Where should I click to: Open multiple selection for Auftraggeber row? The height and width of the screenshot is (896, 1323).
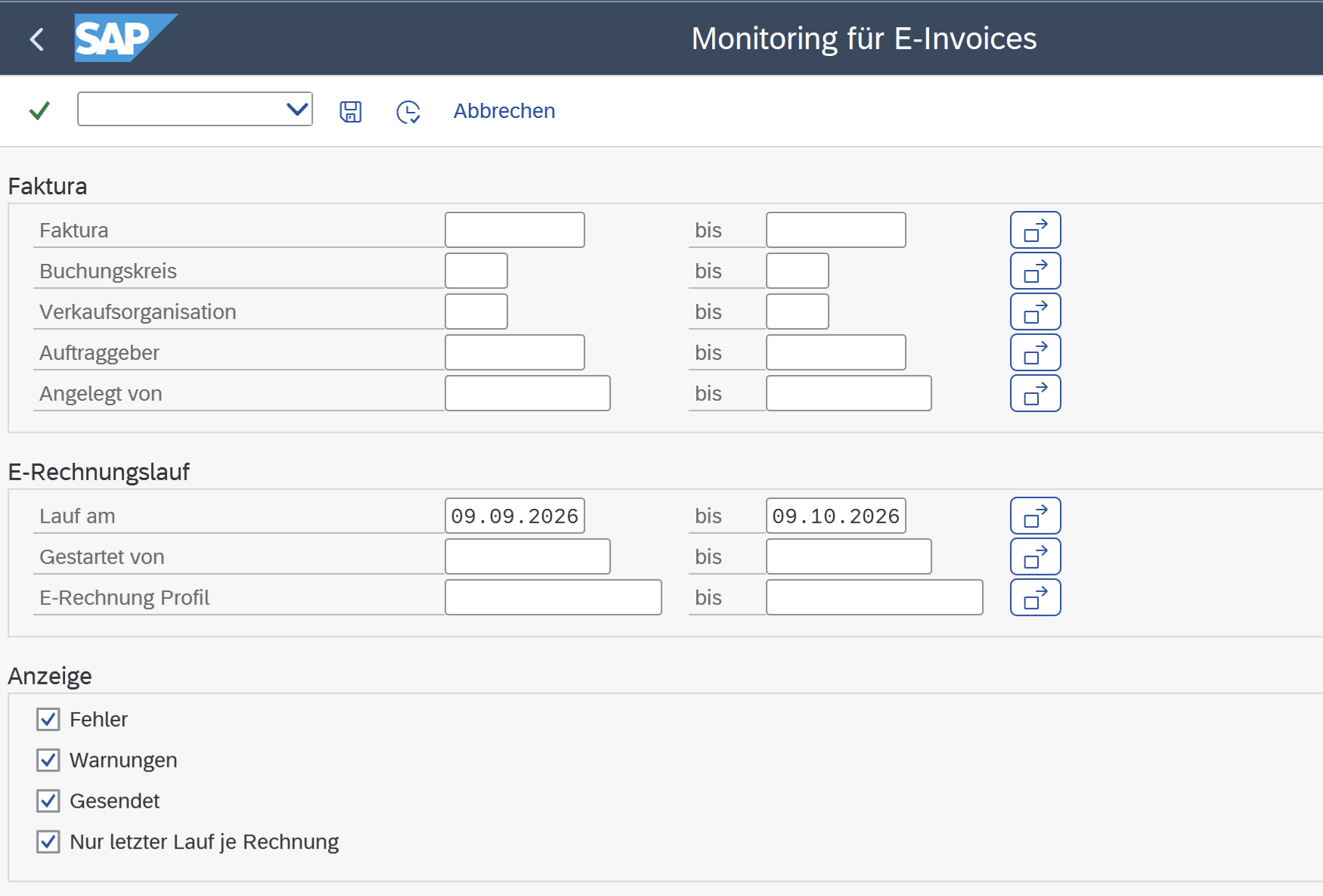pyautogui.click(x=1036, y=352)
